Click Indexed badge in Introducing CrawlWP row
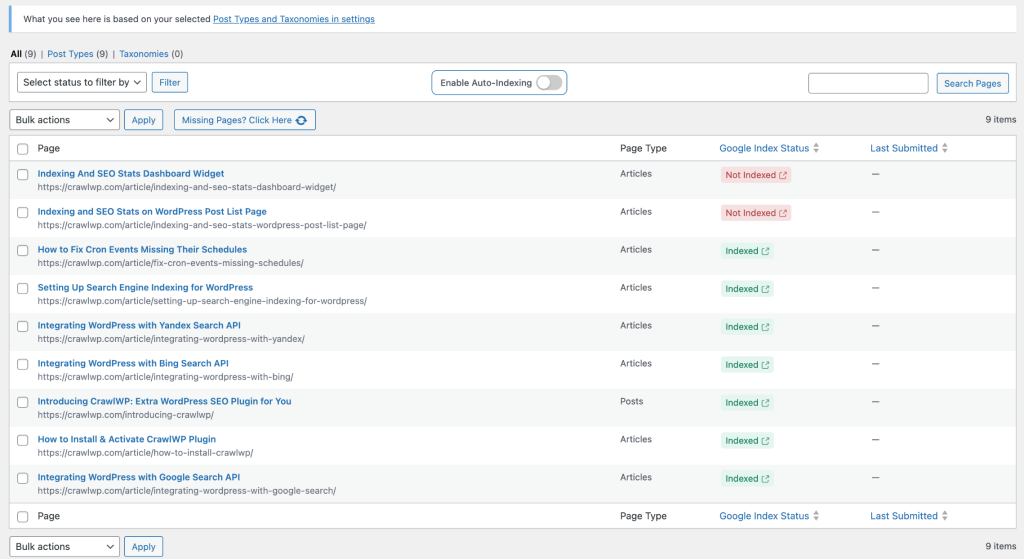The image size is (1024, 559). (x=747, y=403)
